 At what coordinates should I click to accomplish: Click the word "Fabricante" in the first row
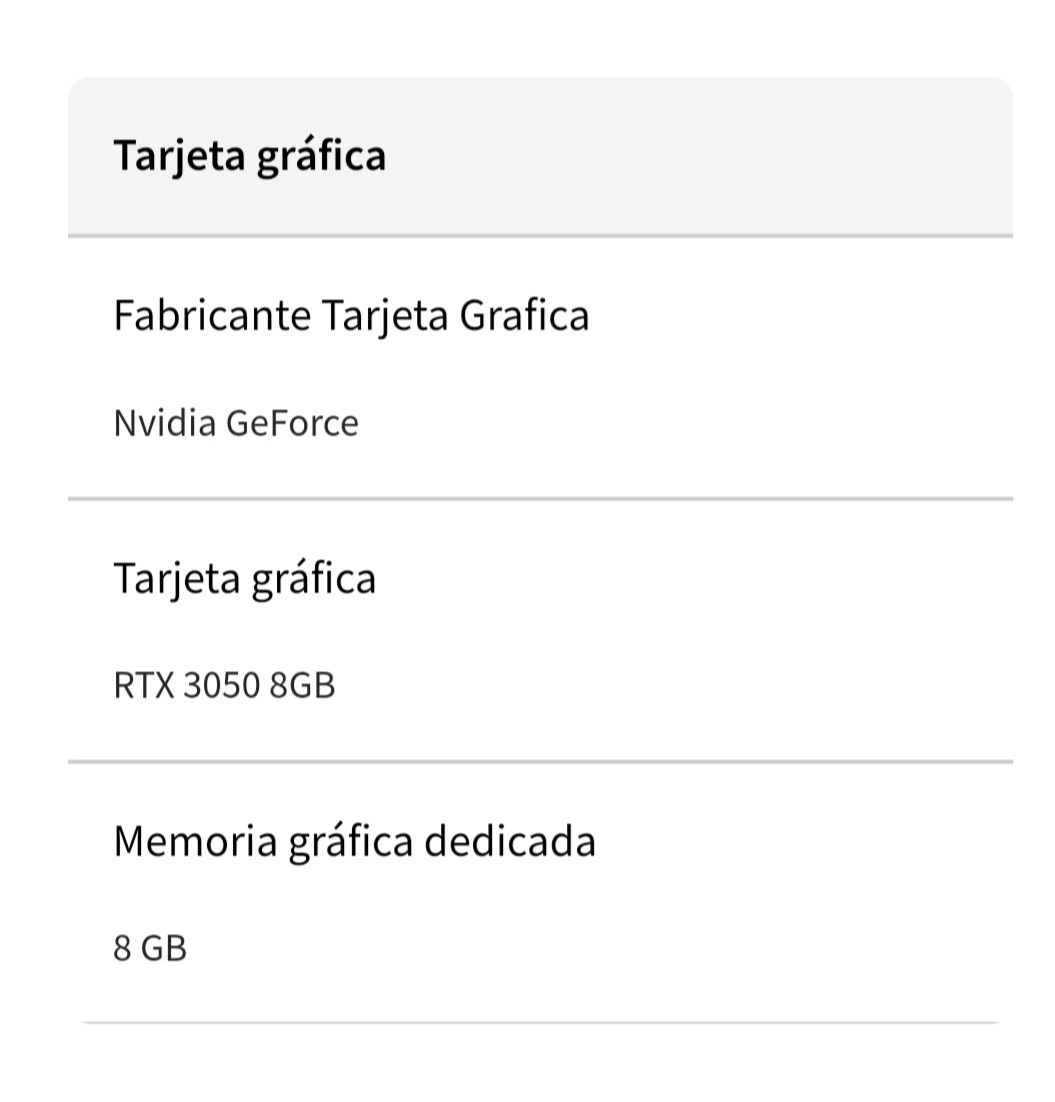(x=212, y=316)
